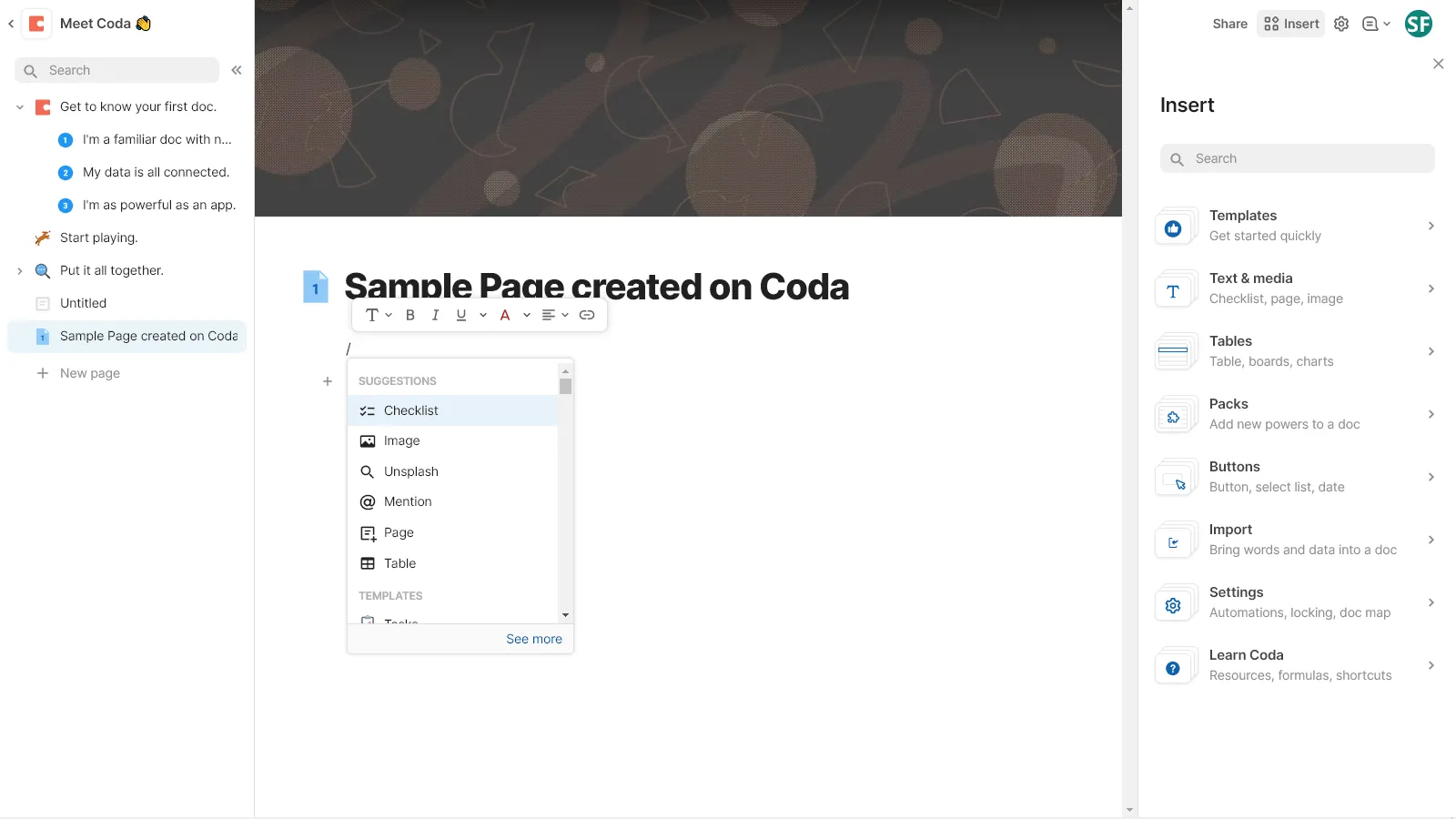Screen dimensions: 1456x819
Task: Open doc settings gear icon
Action: click(x=1341, y=24)
